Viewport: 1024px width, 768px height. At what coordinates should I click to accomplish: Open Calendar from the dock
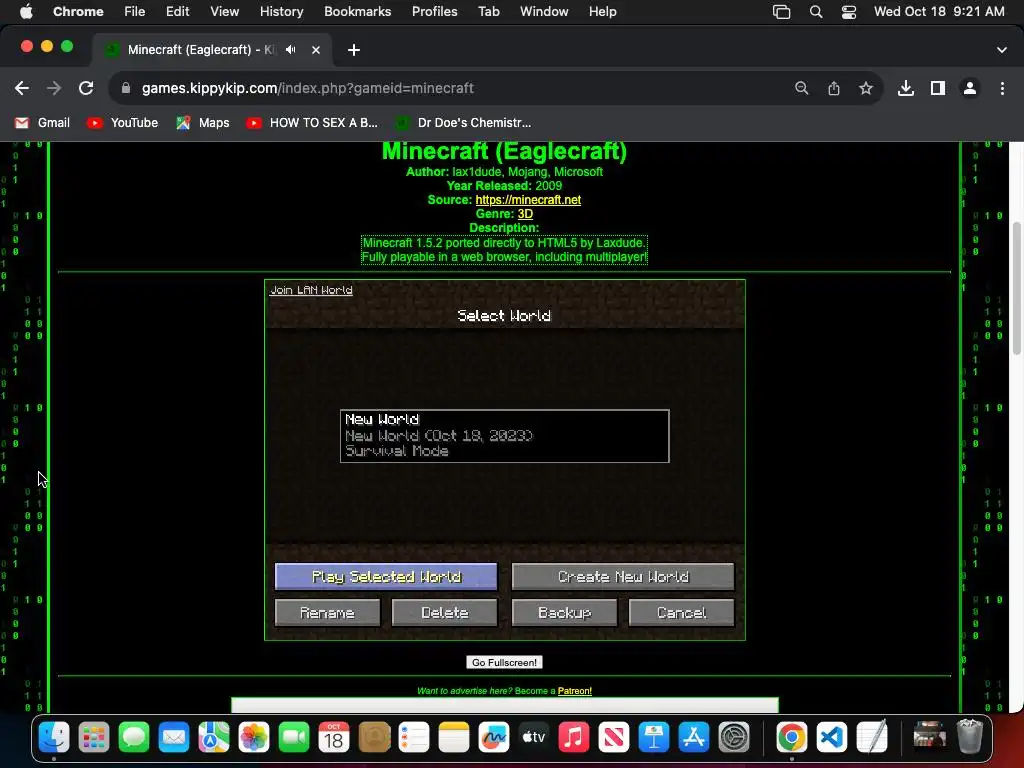click(x=334, y=738)
